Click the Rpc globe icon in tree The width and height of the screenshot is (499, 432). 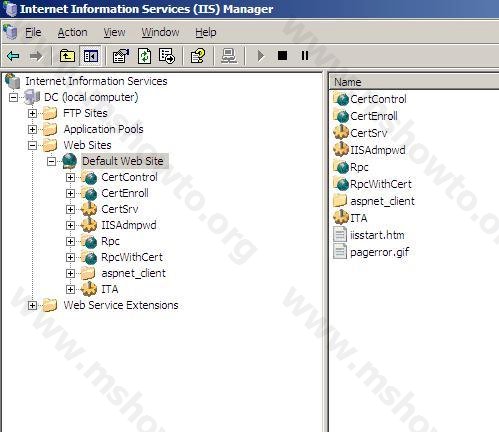[89, 241]
